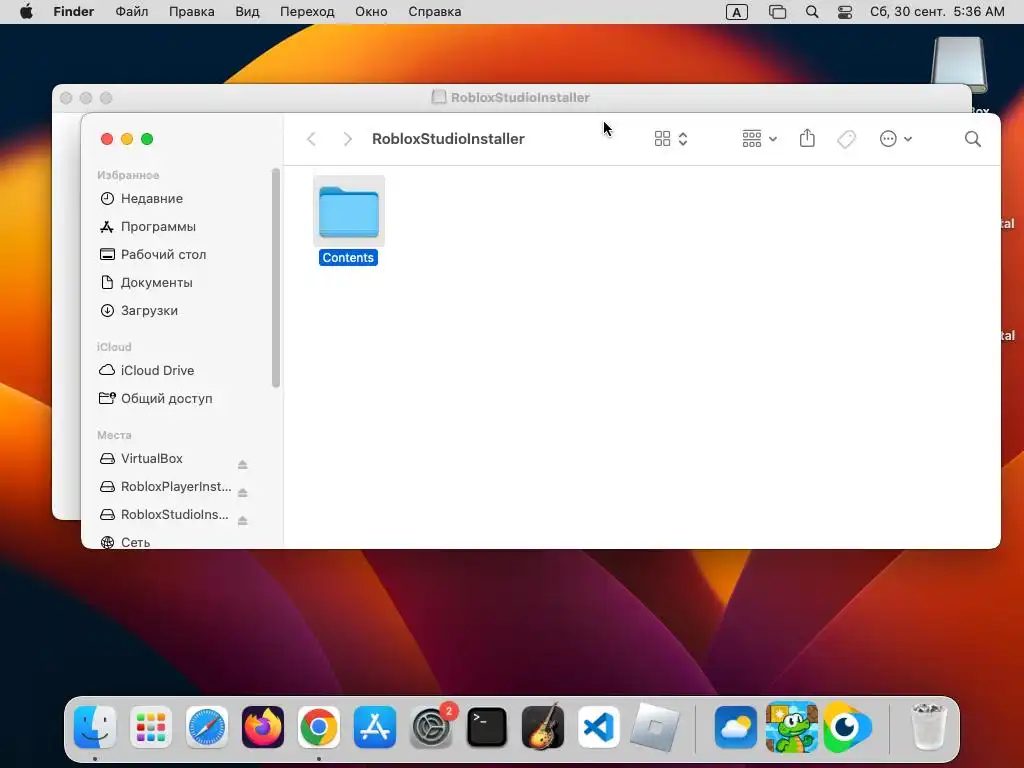Open Weather app from the Dock
Screen dimensions: 1024x768
coord(736,727)
